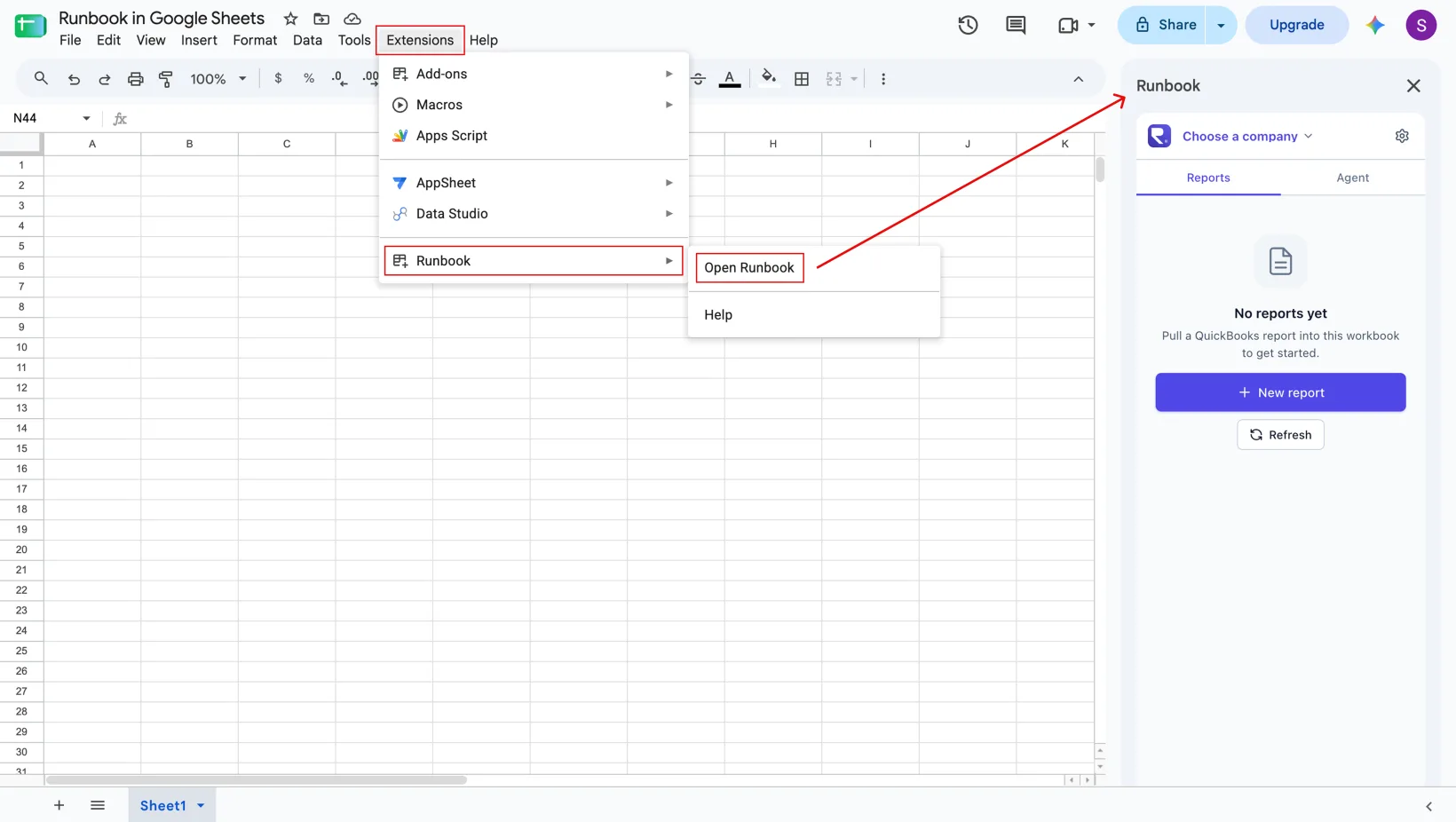The height and width of the screenshot is (822, 1456).
Task: Collapse the menus with the up chevron
Action: [x=1078, y=79]
